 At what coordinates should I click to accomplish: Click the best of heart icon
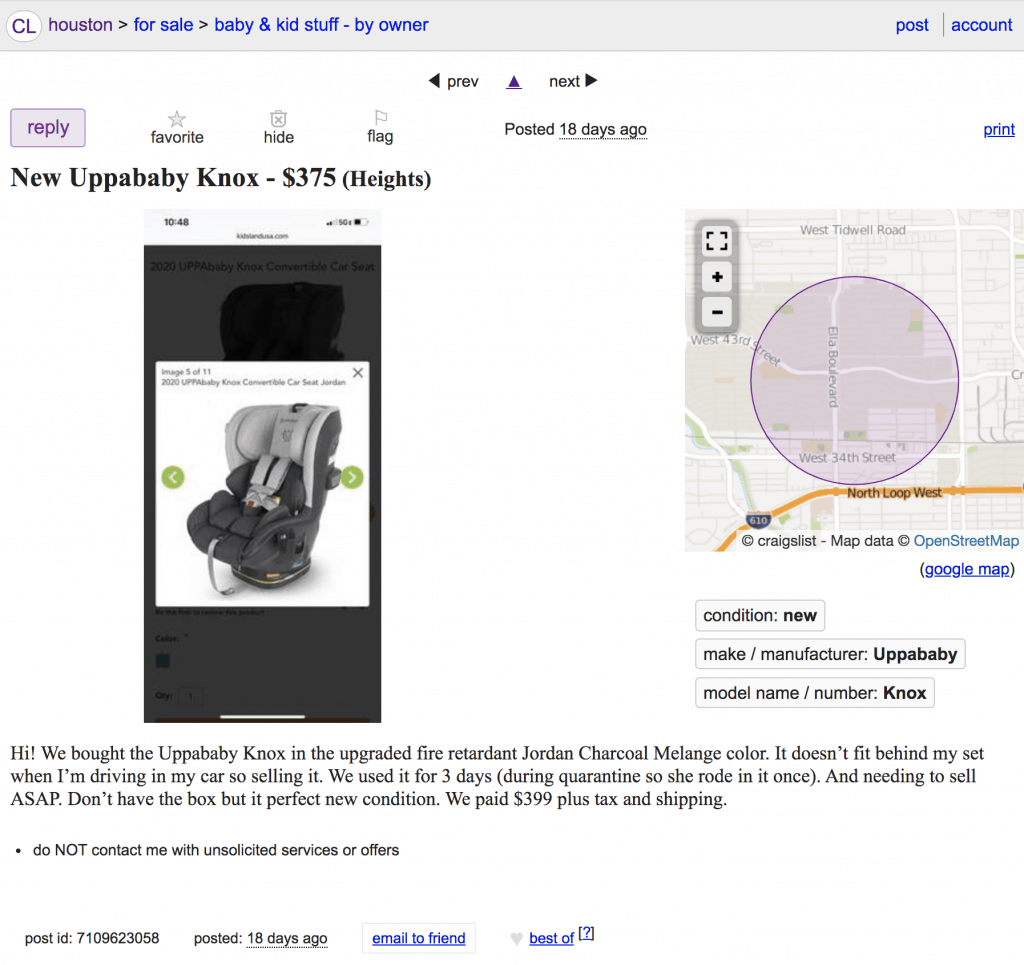click(516, 939)
